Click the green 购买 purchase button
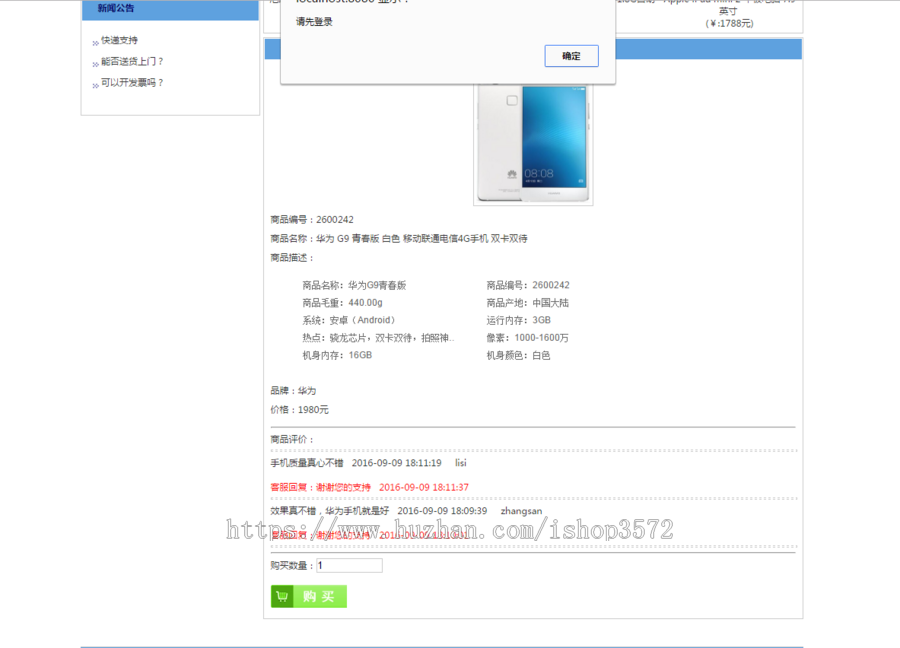Image resolution: width=900 pixels, height=648 pixels. (308, 596)
